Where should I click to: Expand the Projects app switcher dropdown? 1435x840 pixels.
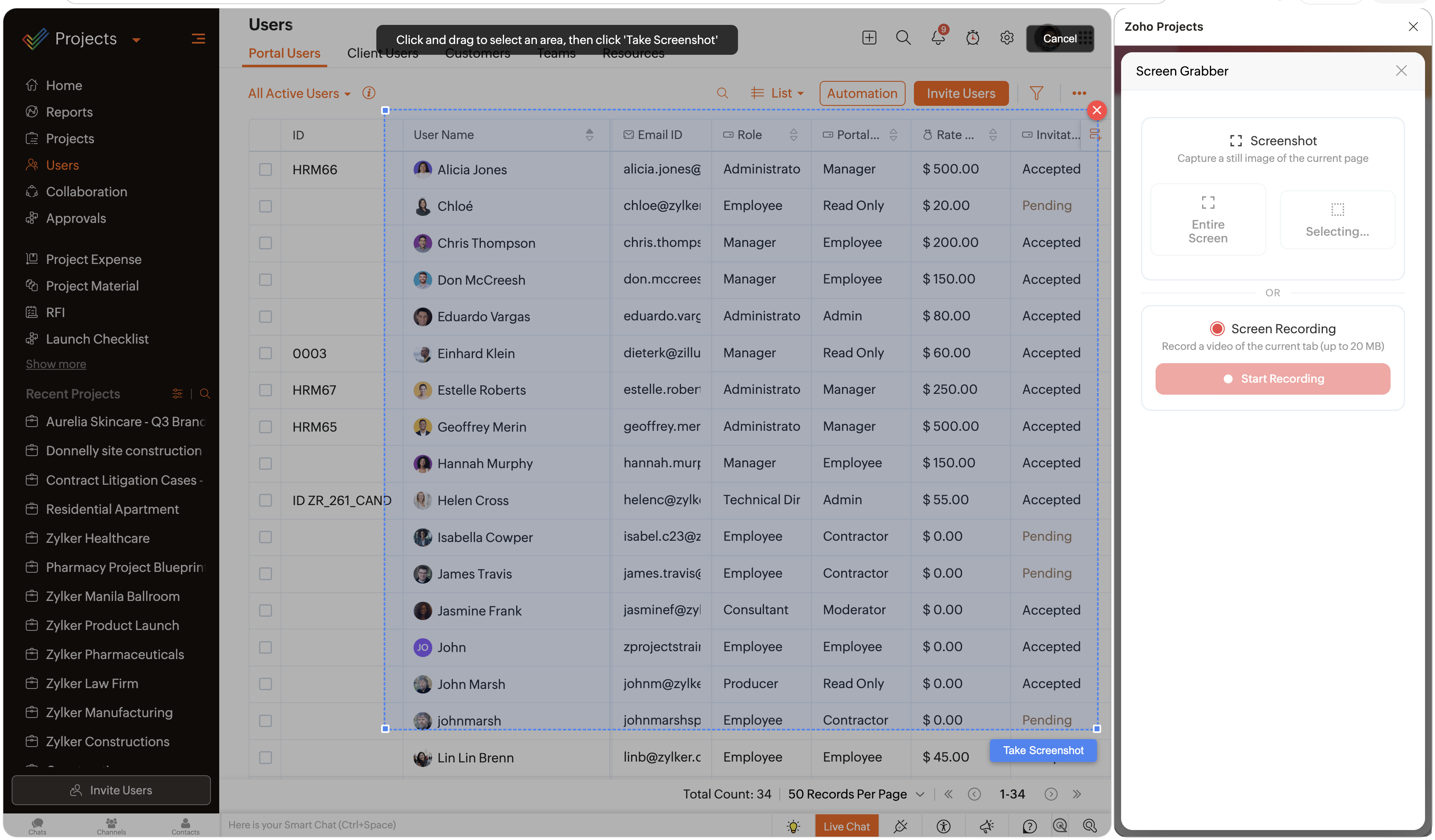(x=136, y=40)
